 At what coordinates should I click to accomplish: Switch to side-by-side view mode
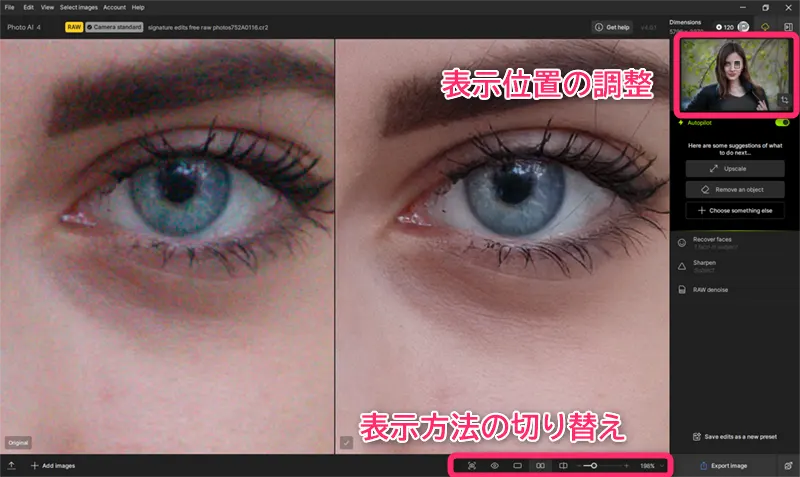(540, 466)
